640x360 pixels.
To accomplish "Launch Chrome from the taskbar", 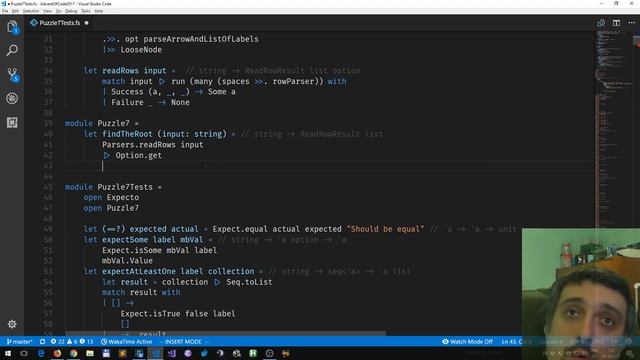I will (73, 353).
